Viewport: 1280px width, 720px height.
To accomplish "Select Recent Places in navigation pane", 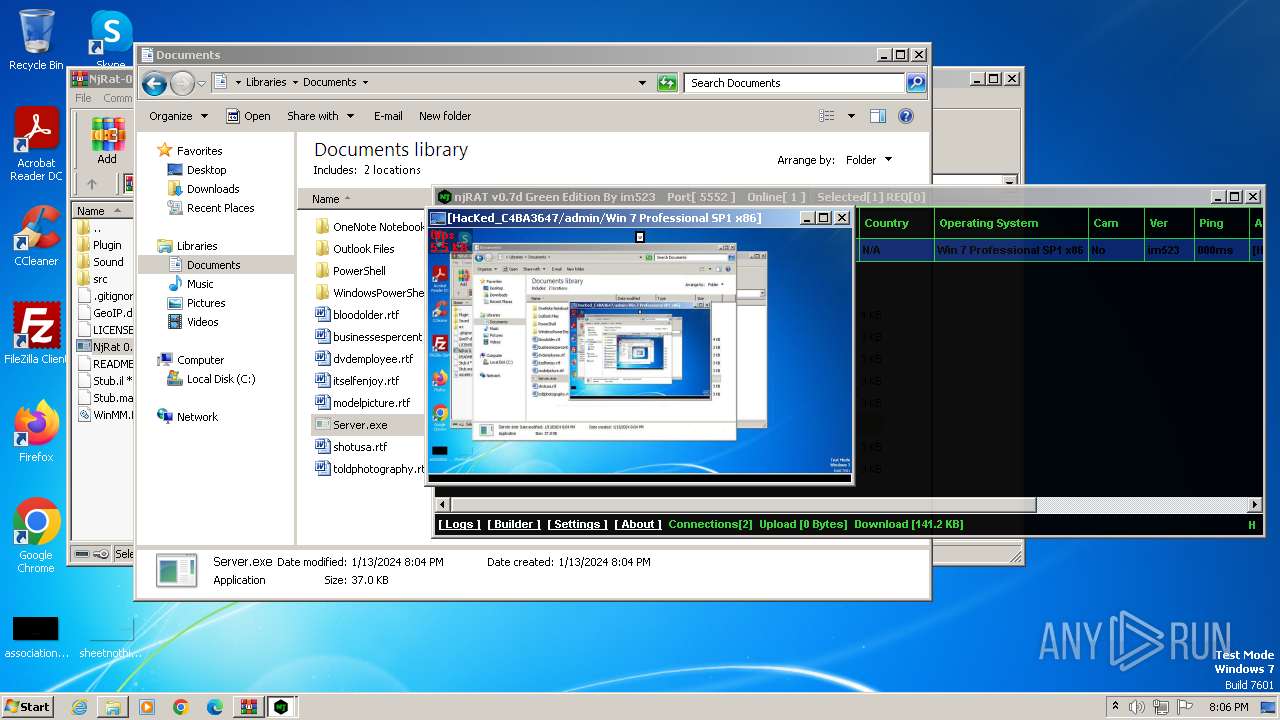I will coord(220,208).
